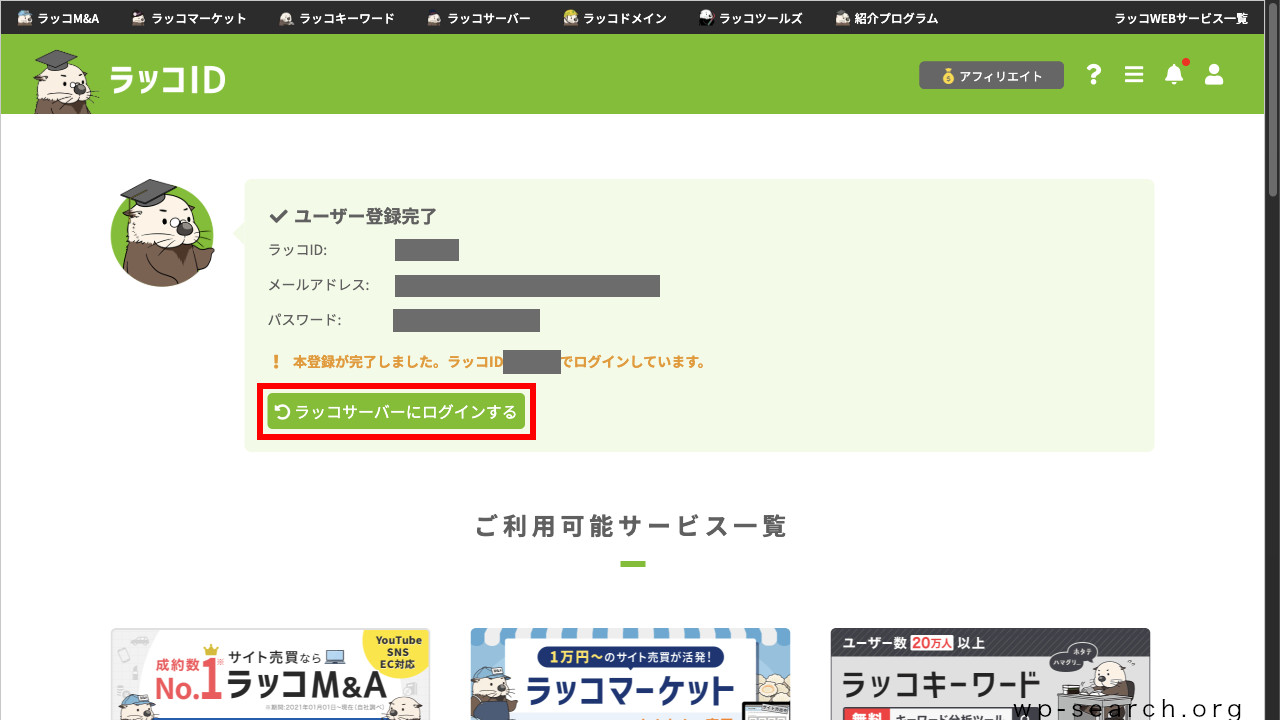Open the user account icon

tap(1214, 75)
